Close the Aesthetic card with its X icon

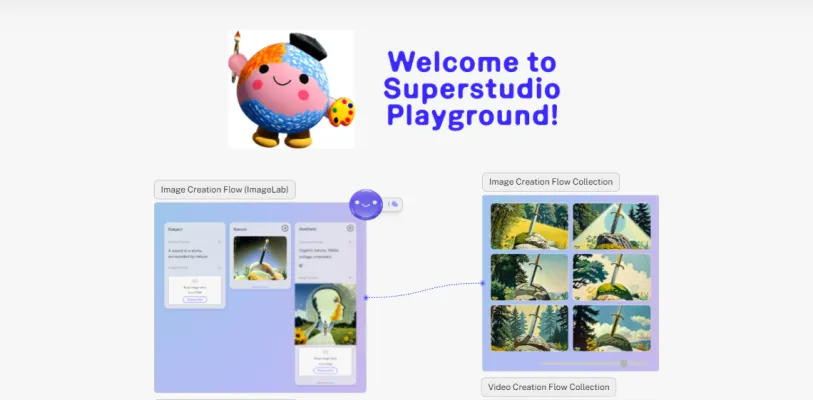[350, 228]
